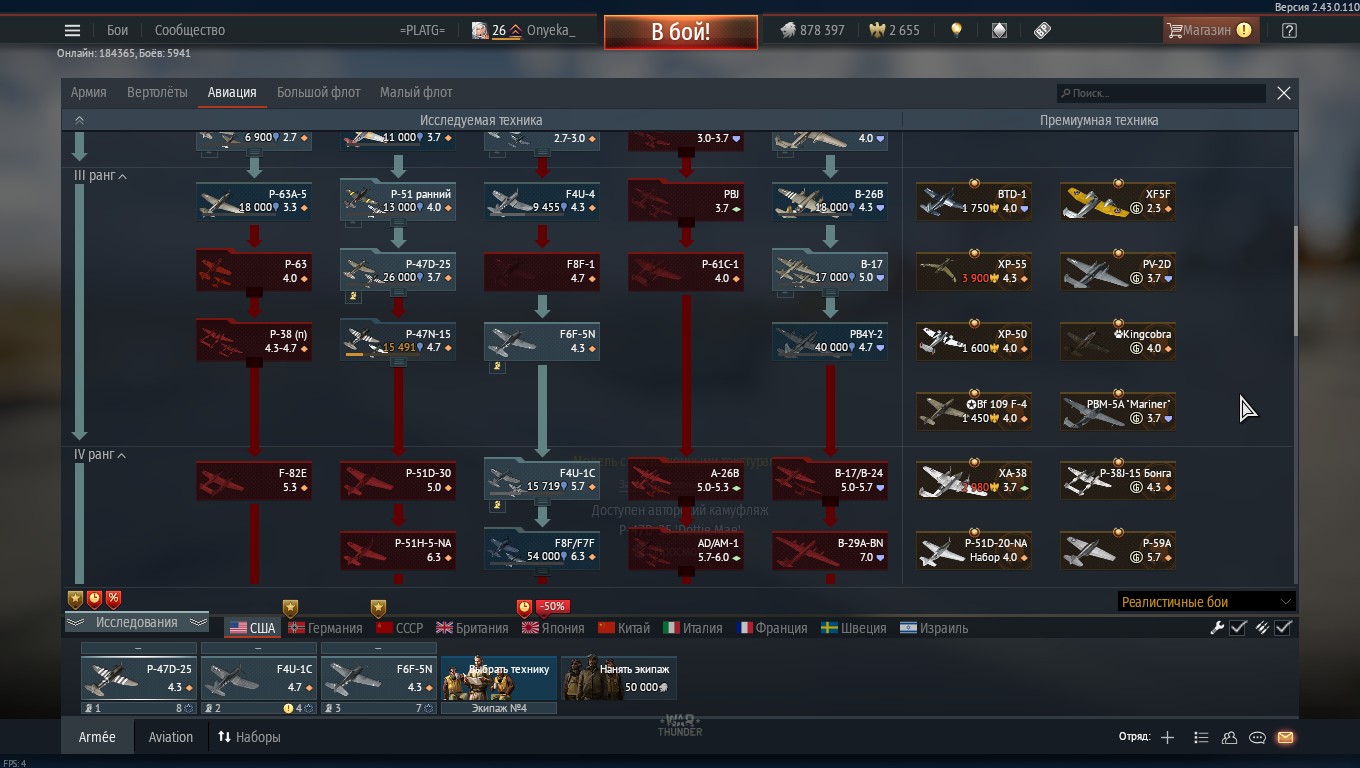Click Нанять экипаж for 50 000
Image resolution: width=1360 pixels, height=768 pixels.
(x=619, y=677)
